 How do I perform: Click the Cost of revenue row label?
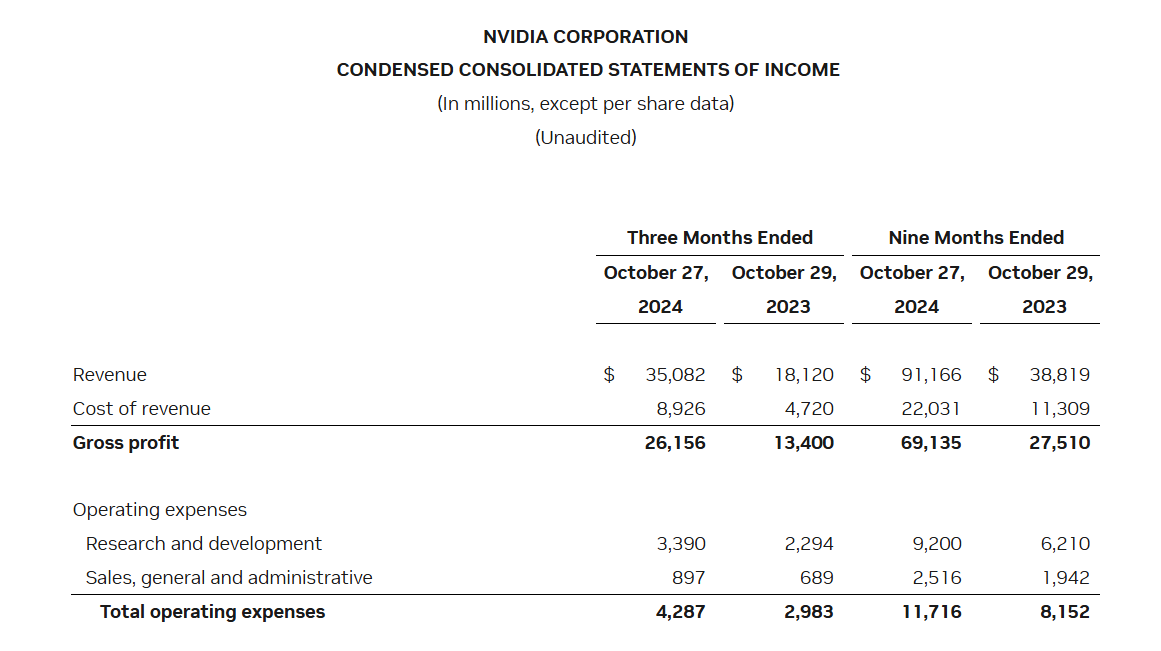[141, 409]
